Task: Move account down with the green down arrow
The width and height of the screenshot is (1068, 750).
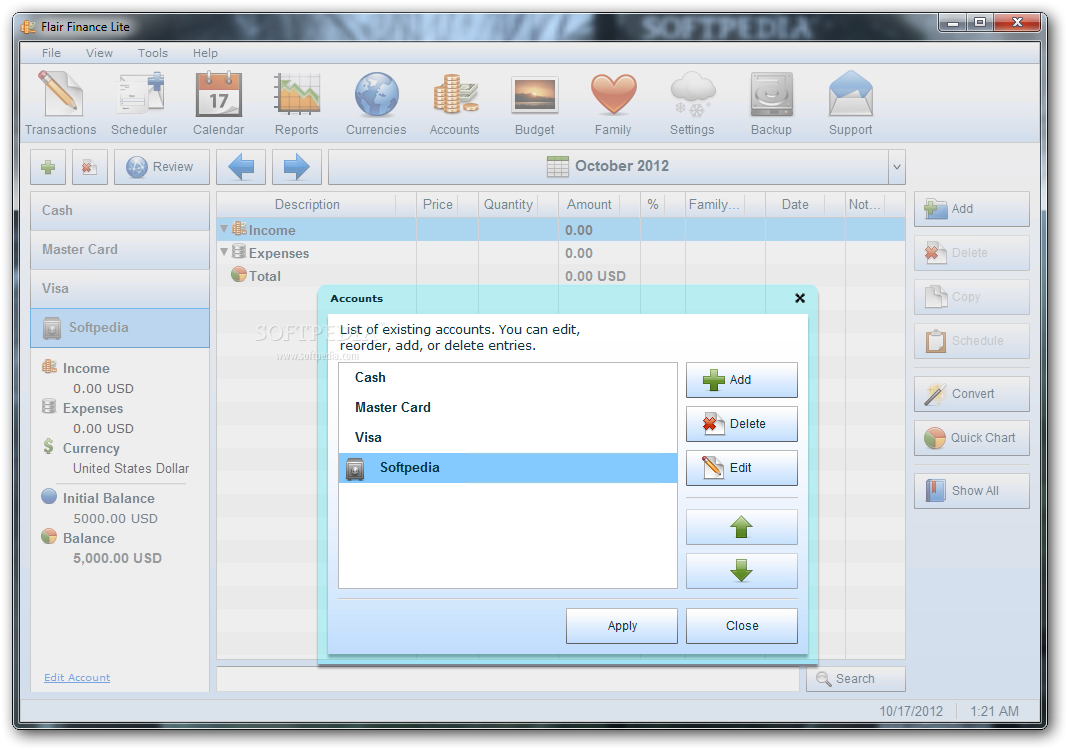Action: pyautogui.click(x=741, y=570)
